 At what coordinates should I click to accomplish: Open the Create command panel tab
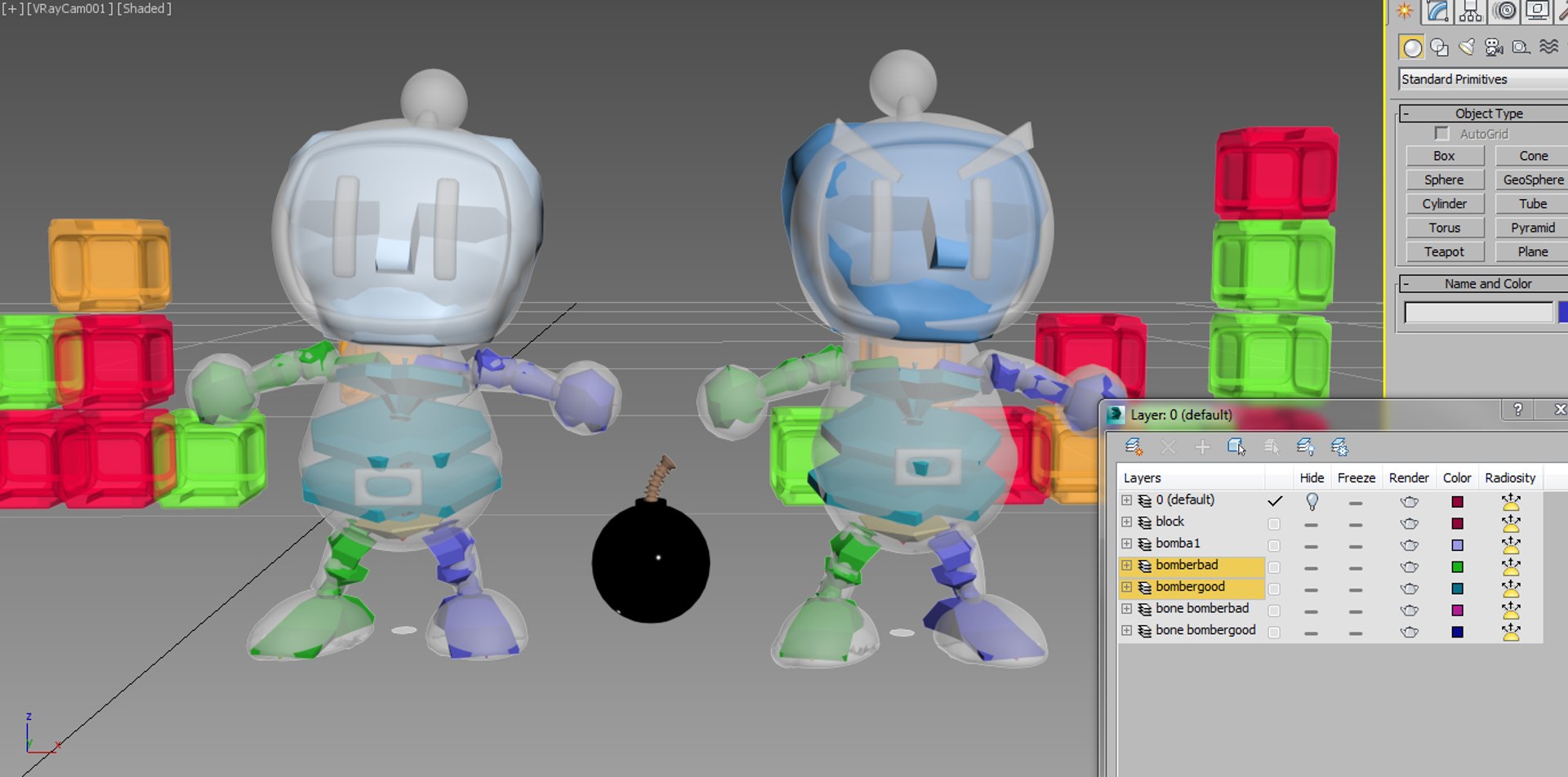[1404, 11]
